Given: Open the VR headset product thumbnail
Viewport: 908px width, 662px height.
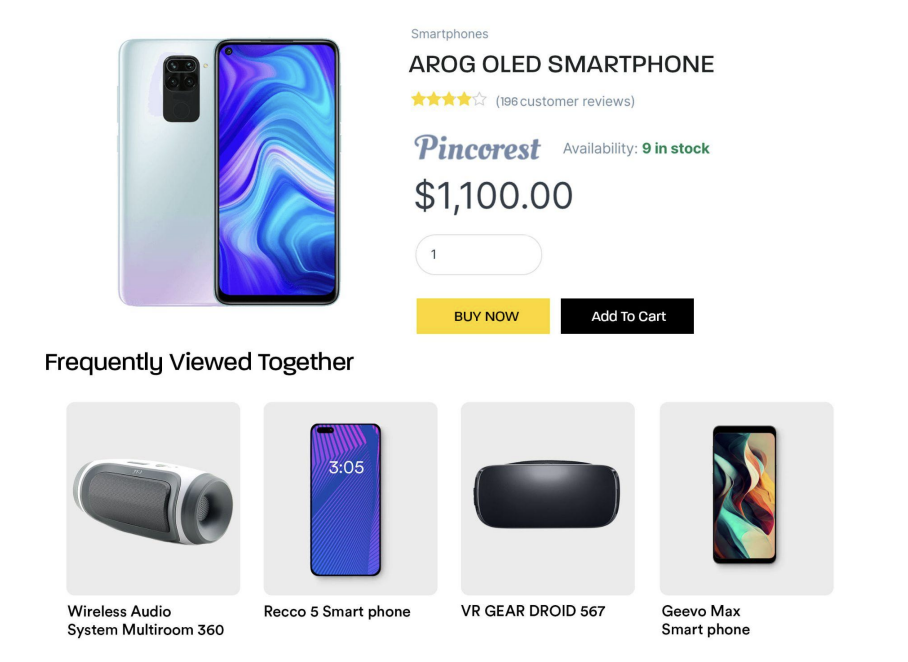Looking at the screenshot, I should 547,498.
